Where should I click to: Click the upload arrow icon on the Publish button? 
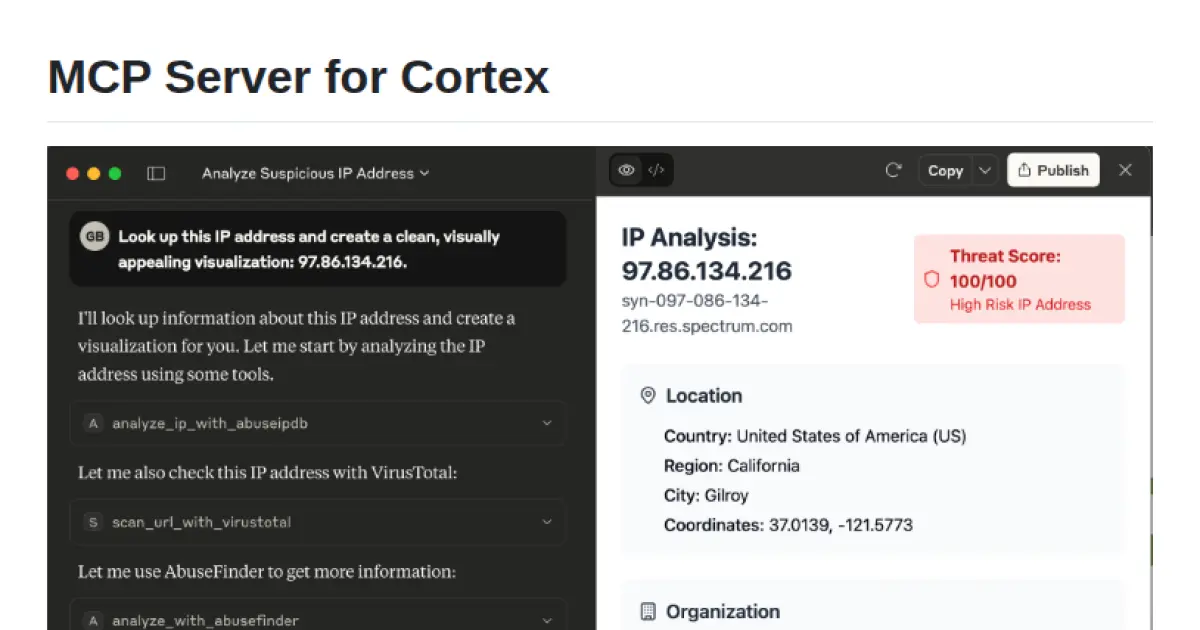click(x=1025, y=170)
